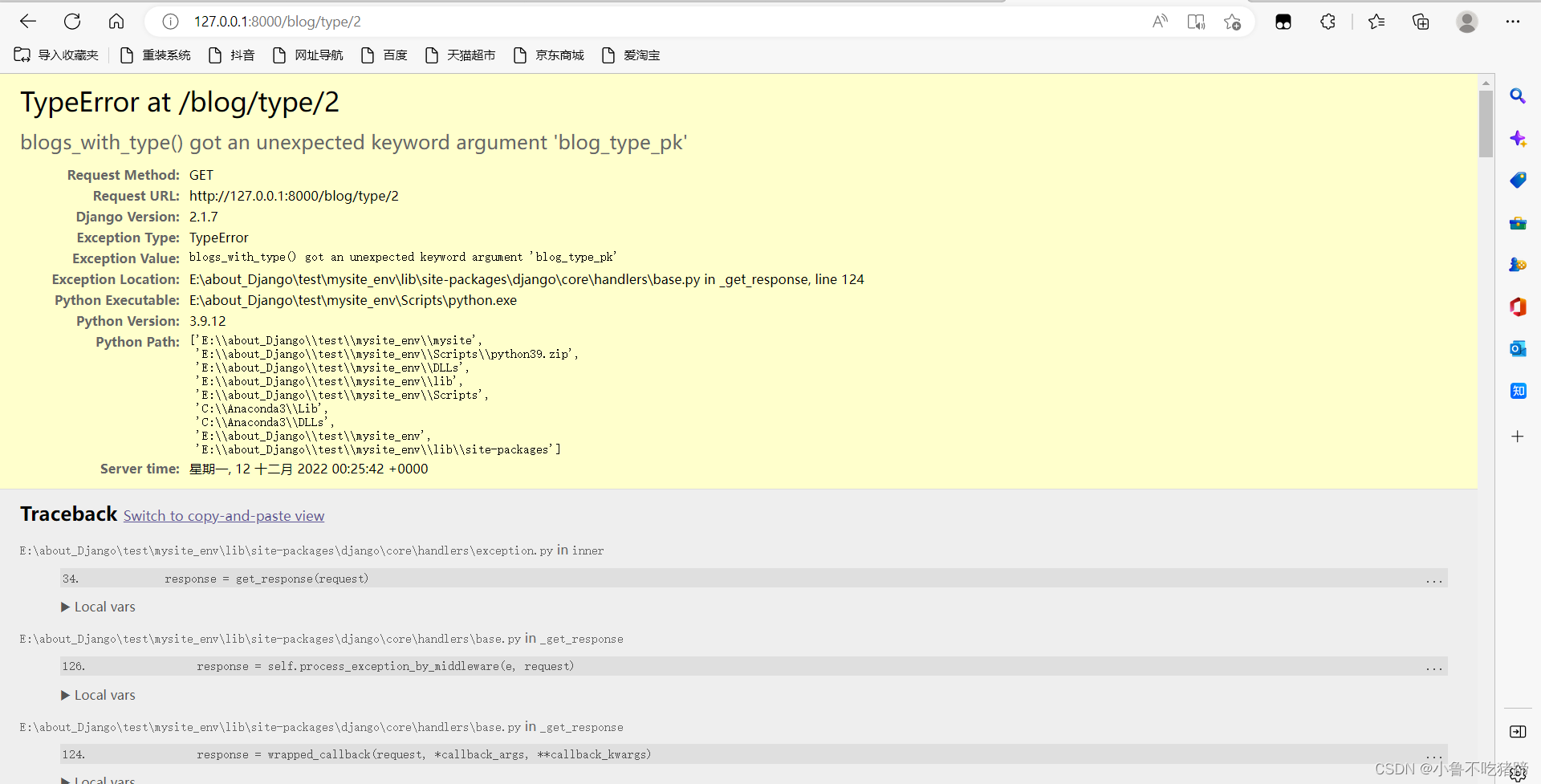The height and width of the screenshot is (784, 1541).
Task: Expand context dots on line 34
Action: click(1434, 580)
